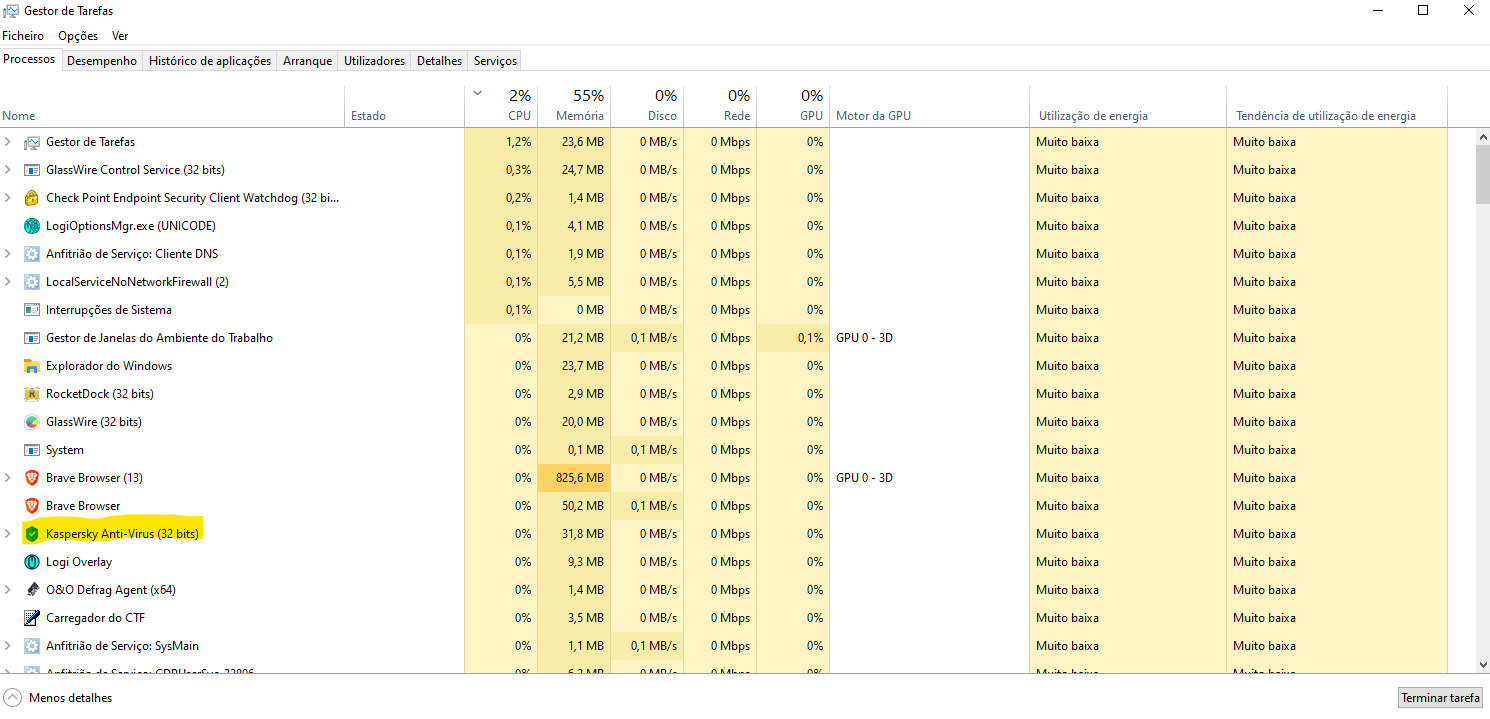This screenshot has width=1490, height=719.
Task: Collapse view using Menos detalhes arrow
Action: (x=12, y=697)
